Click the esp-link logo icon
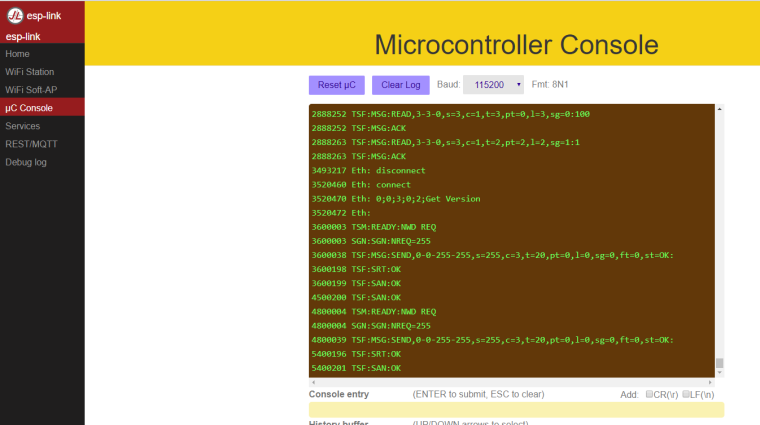Image resolution: width=760 pixels, height=425 pixels. pyautogui.click(x=15, y=16)
